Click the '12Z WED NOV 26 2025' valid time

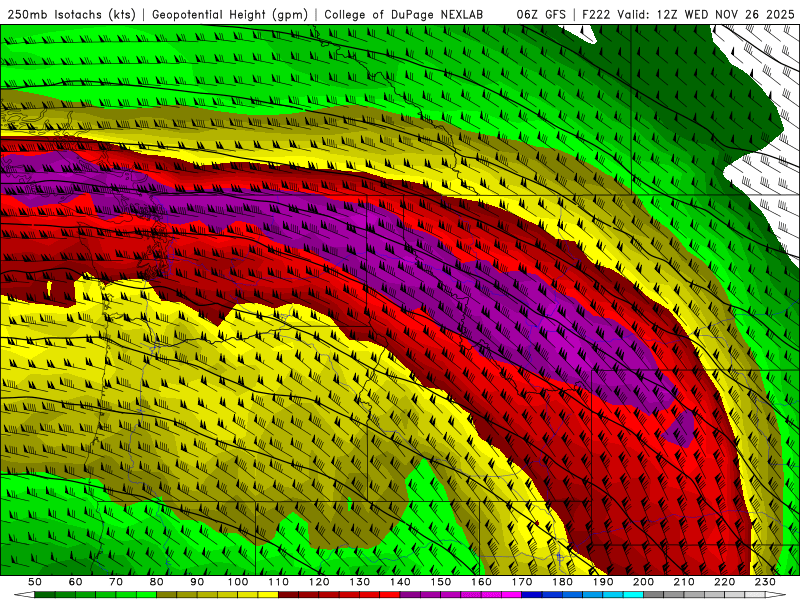click(x=726, y=15)
